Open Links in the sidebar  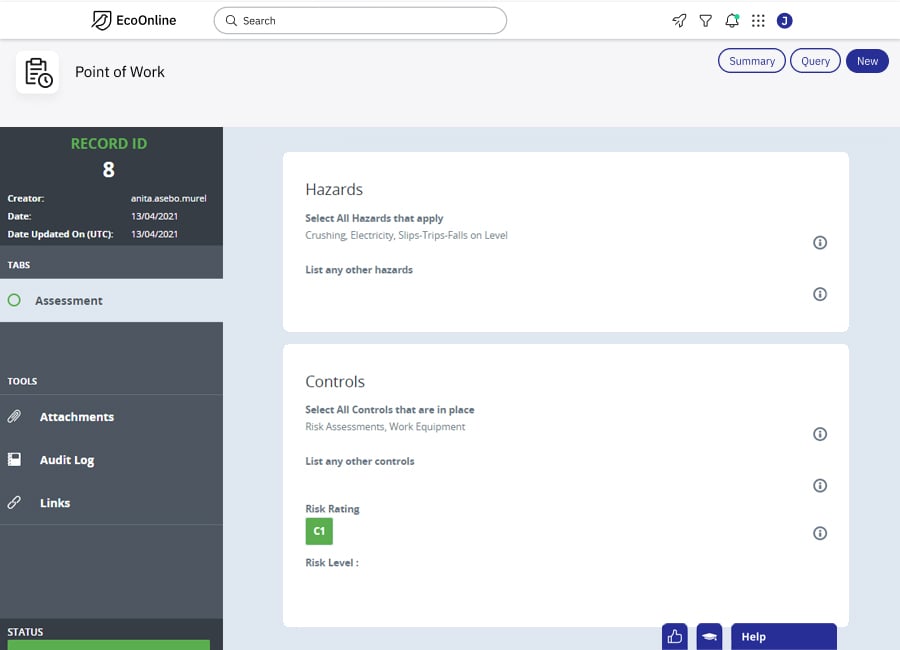click(x=54, y=503)
